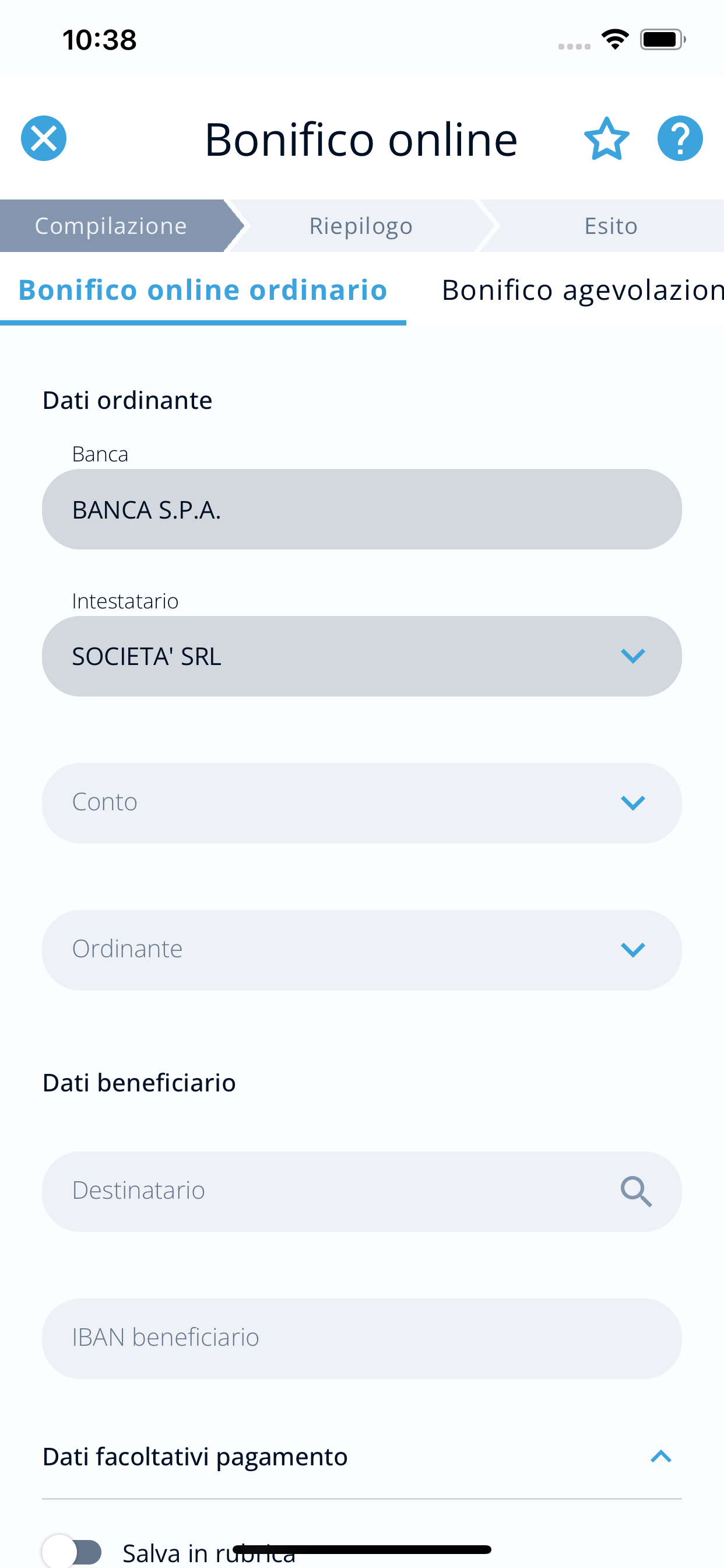This screenshot has width=724, height=1568.
Task: Check the Wi-Fi status icon
Action: coord(615,40)
